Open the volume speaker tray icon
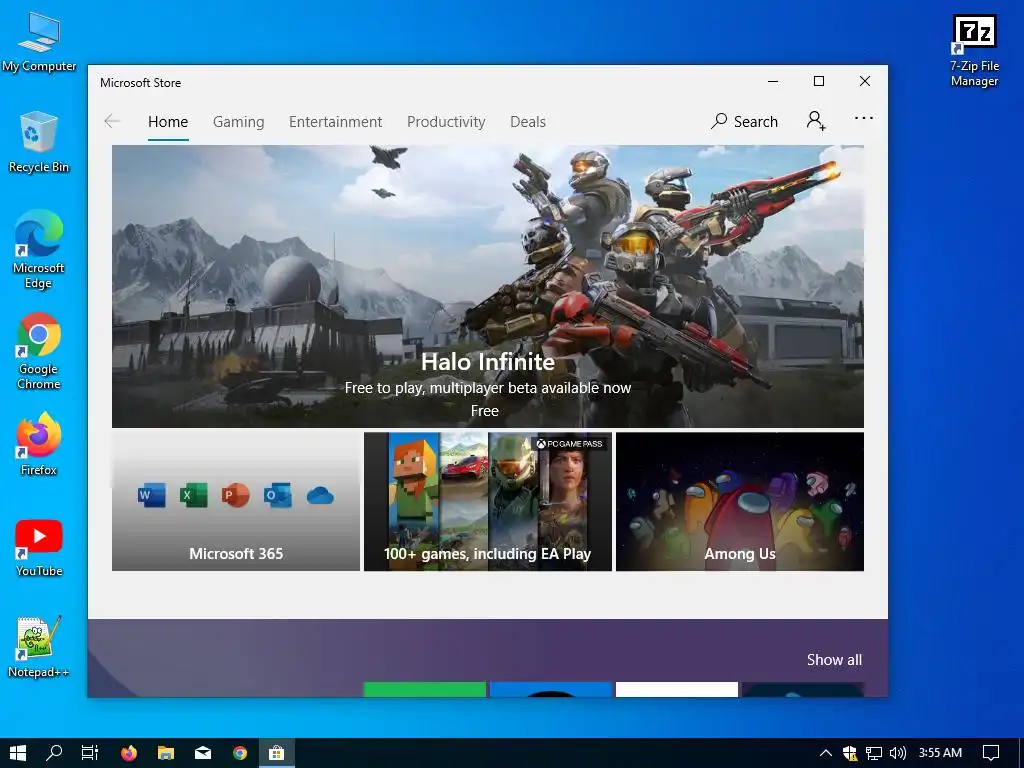 point(898,753)
